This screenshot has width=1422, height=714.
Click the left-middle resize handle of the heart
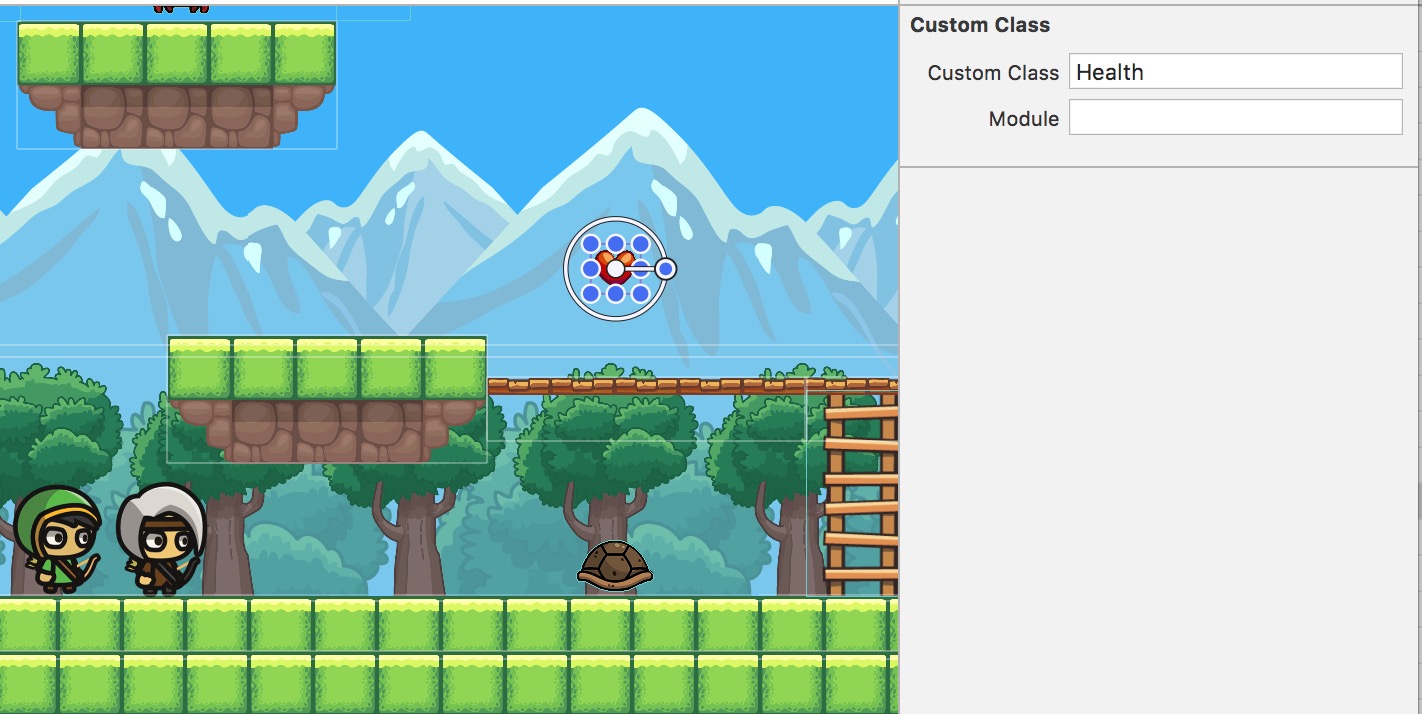point(590,268)
